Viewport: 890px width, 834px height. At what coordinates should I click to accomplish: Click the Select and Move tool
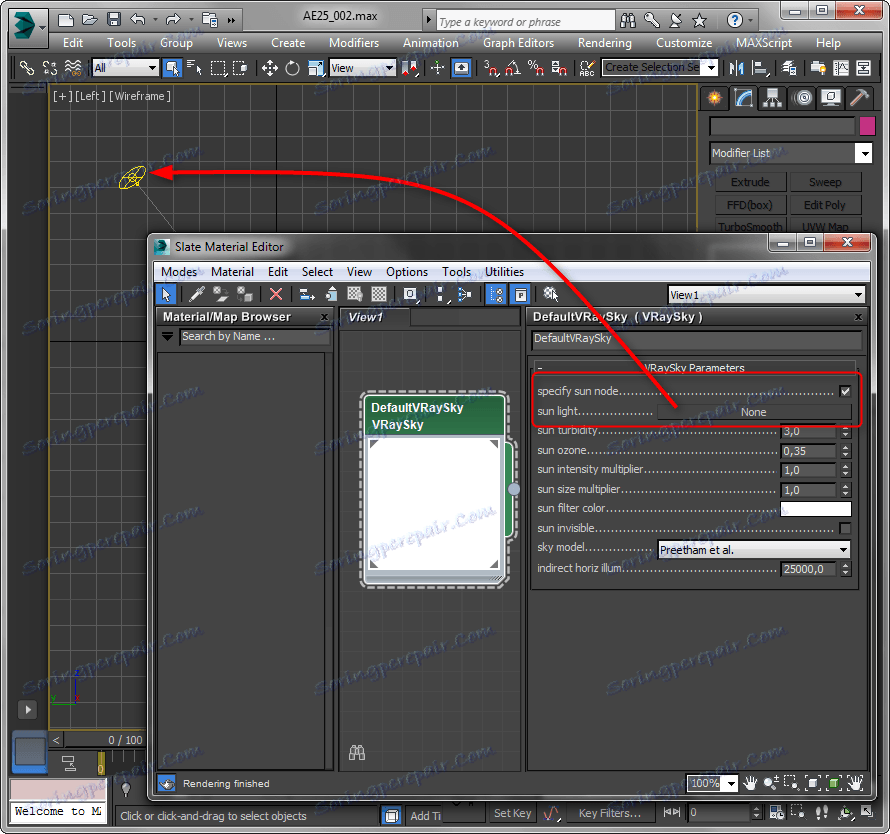[x=269, y=68]
